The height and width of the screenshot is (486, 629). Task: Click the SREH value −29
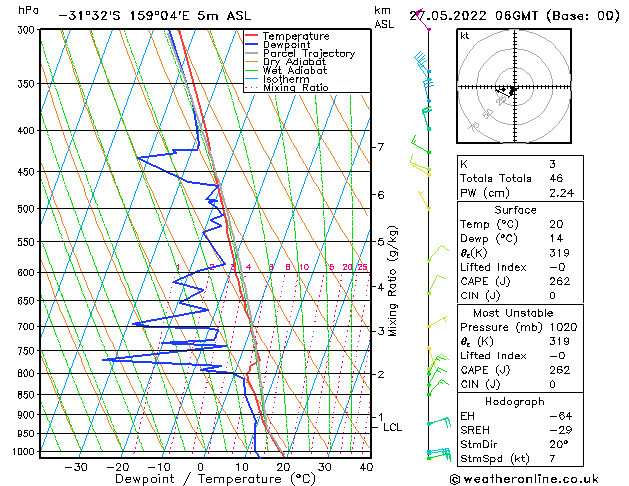(561, 430)
